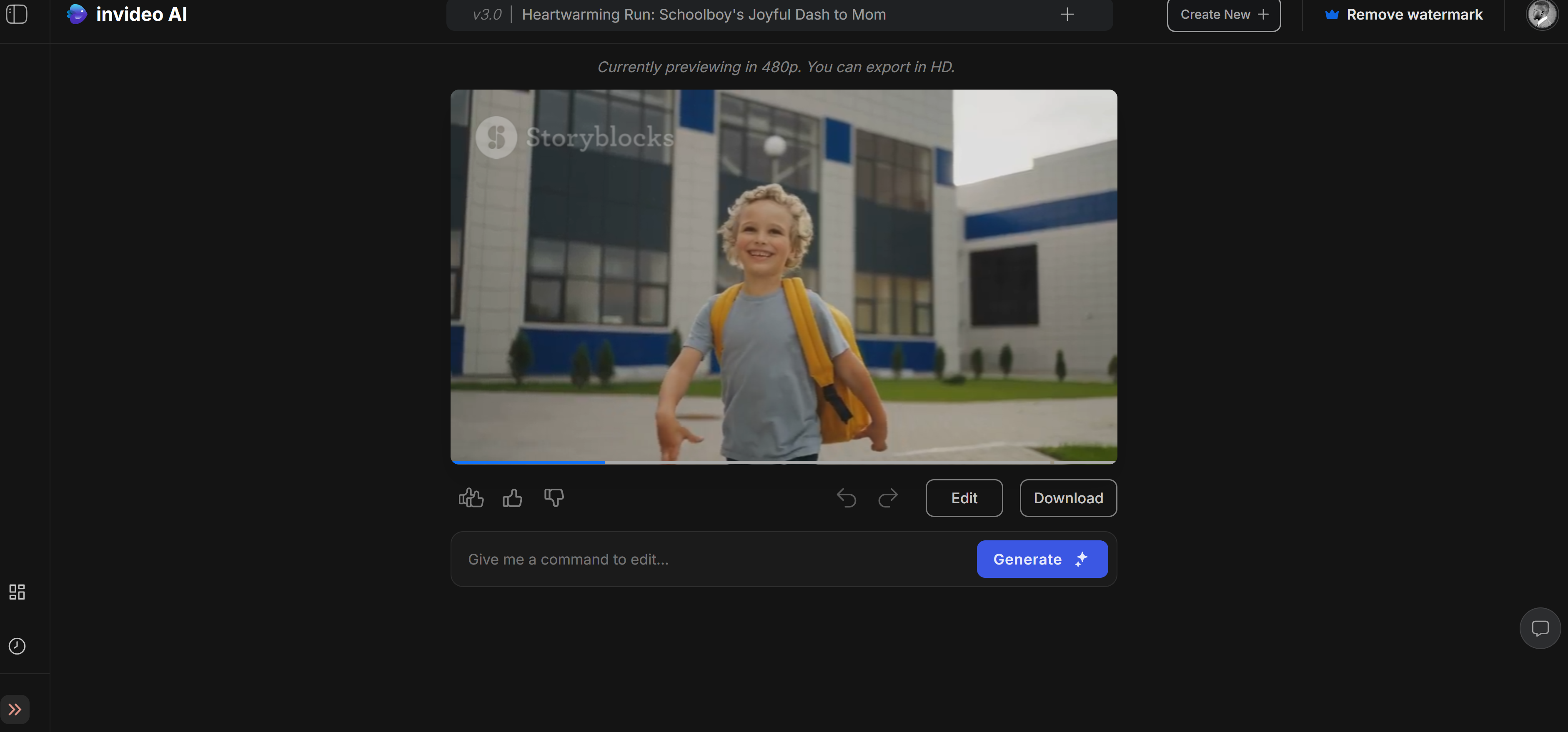Open the templates dashboard icon in sidebar

tap(16, 592)
